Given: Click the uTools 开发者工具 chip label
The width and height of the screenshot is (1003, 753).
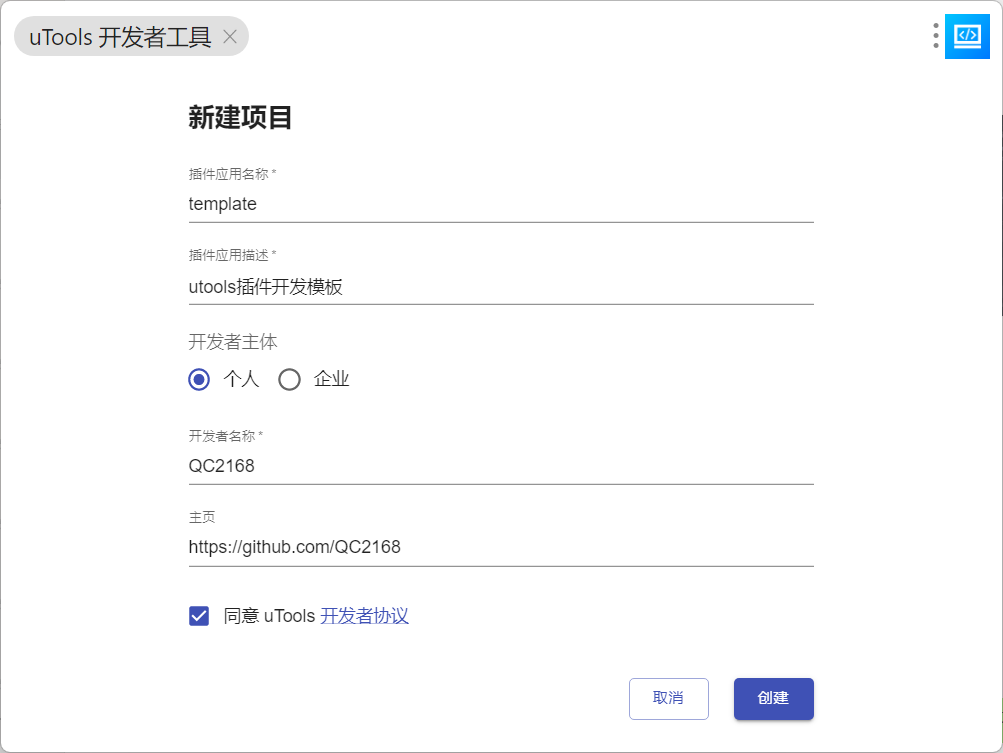Looking at the screenshot, I should tap(120, 37).
